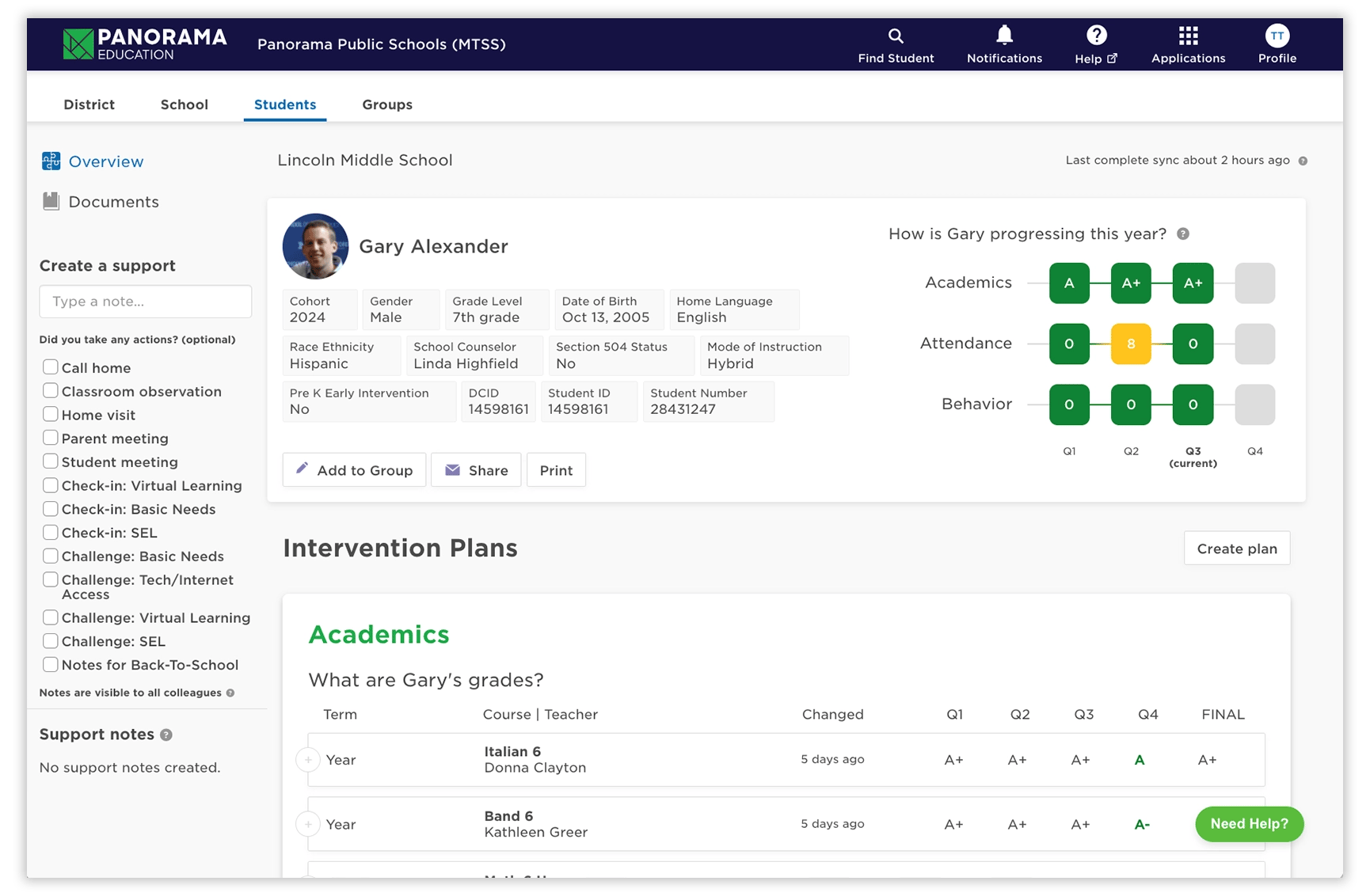Expand the Italian 6 course row

click(308, 760)
